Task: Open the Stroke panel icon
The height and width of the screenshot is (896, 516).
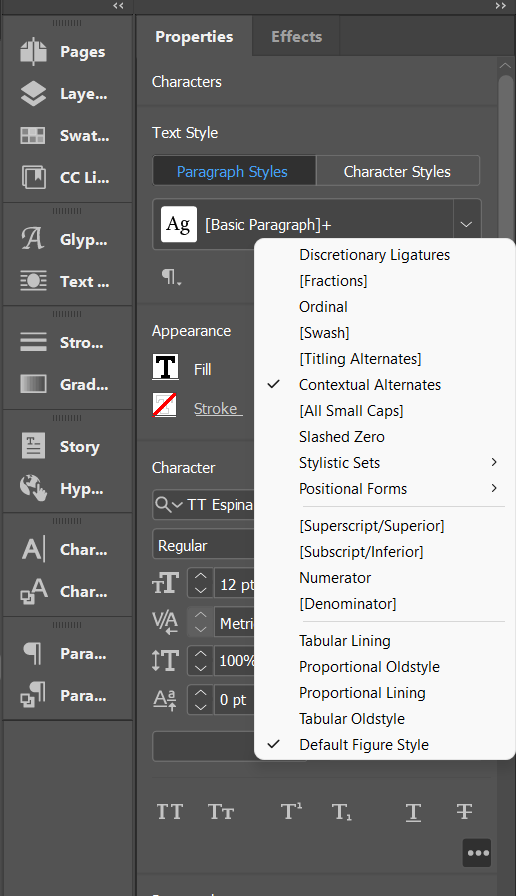Action: point(33,342)
